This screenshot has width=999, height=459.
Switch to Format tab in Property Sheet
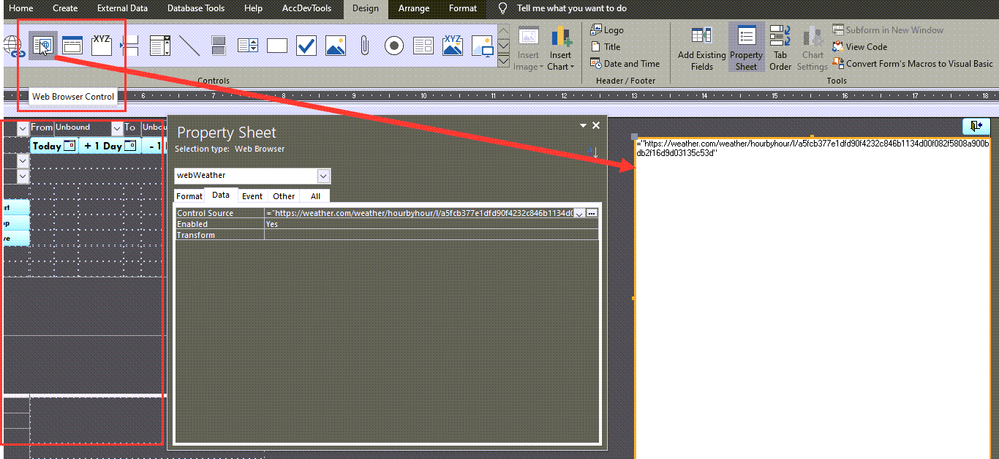pos(189,196)
